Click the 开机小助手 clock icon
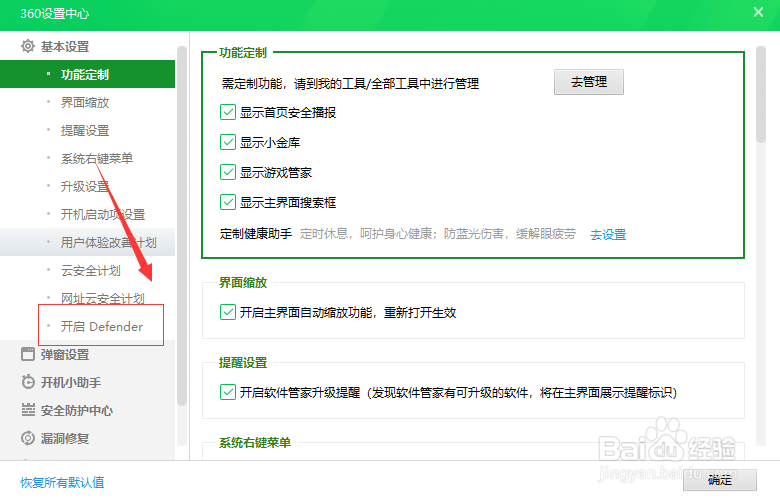 pos(28,382)
